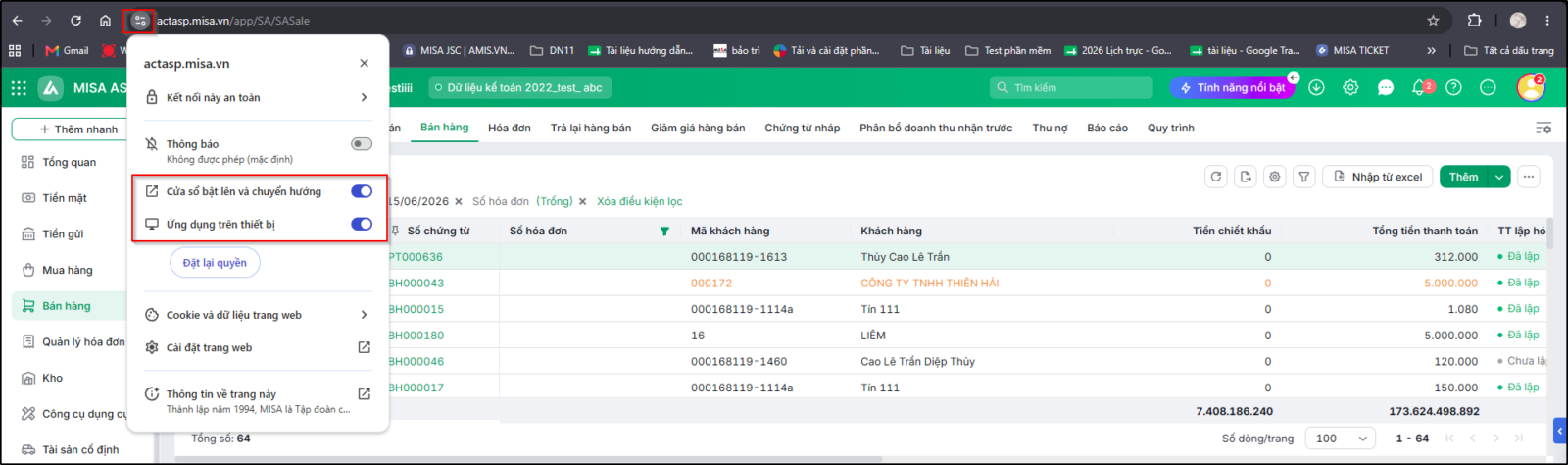Switch to the Hóa đơn tab
The height and width of the screenshot is (465, 1568).
tap(510, 128)
